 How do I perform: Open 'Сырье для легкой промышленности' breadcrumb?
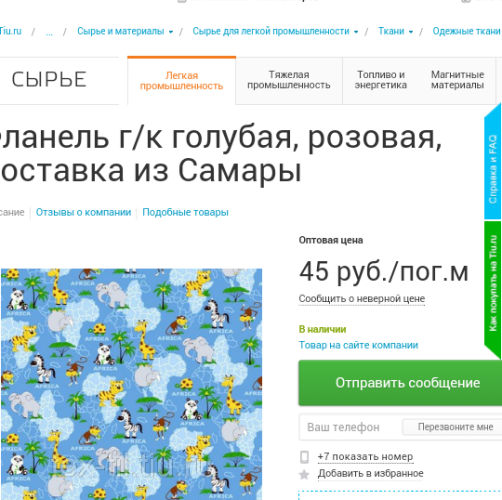[271, 31]
